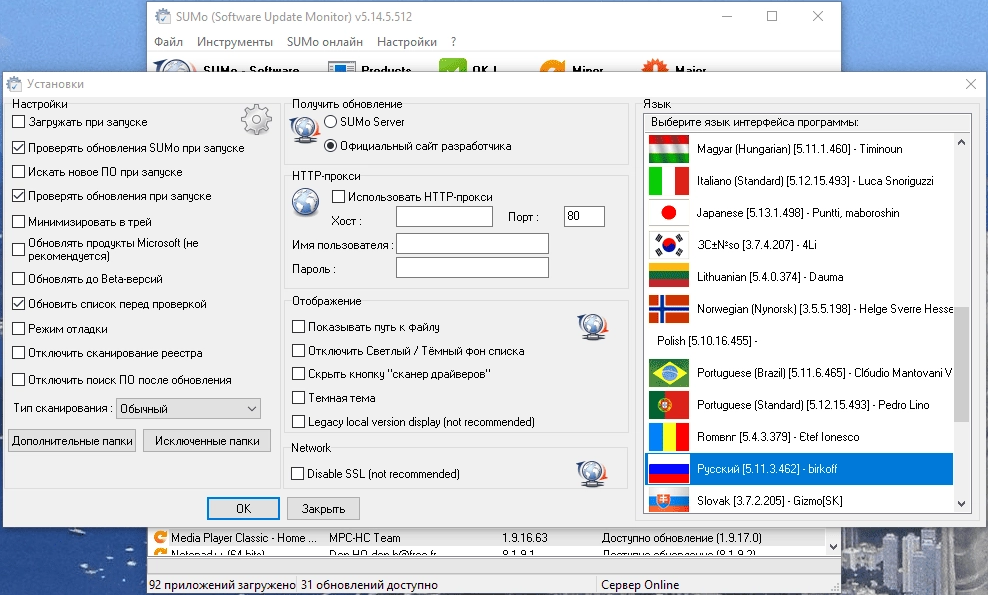Click the OK button
The height and width of the screenshot is (595, 988).
point(243,508)
